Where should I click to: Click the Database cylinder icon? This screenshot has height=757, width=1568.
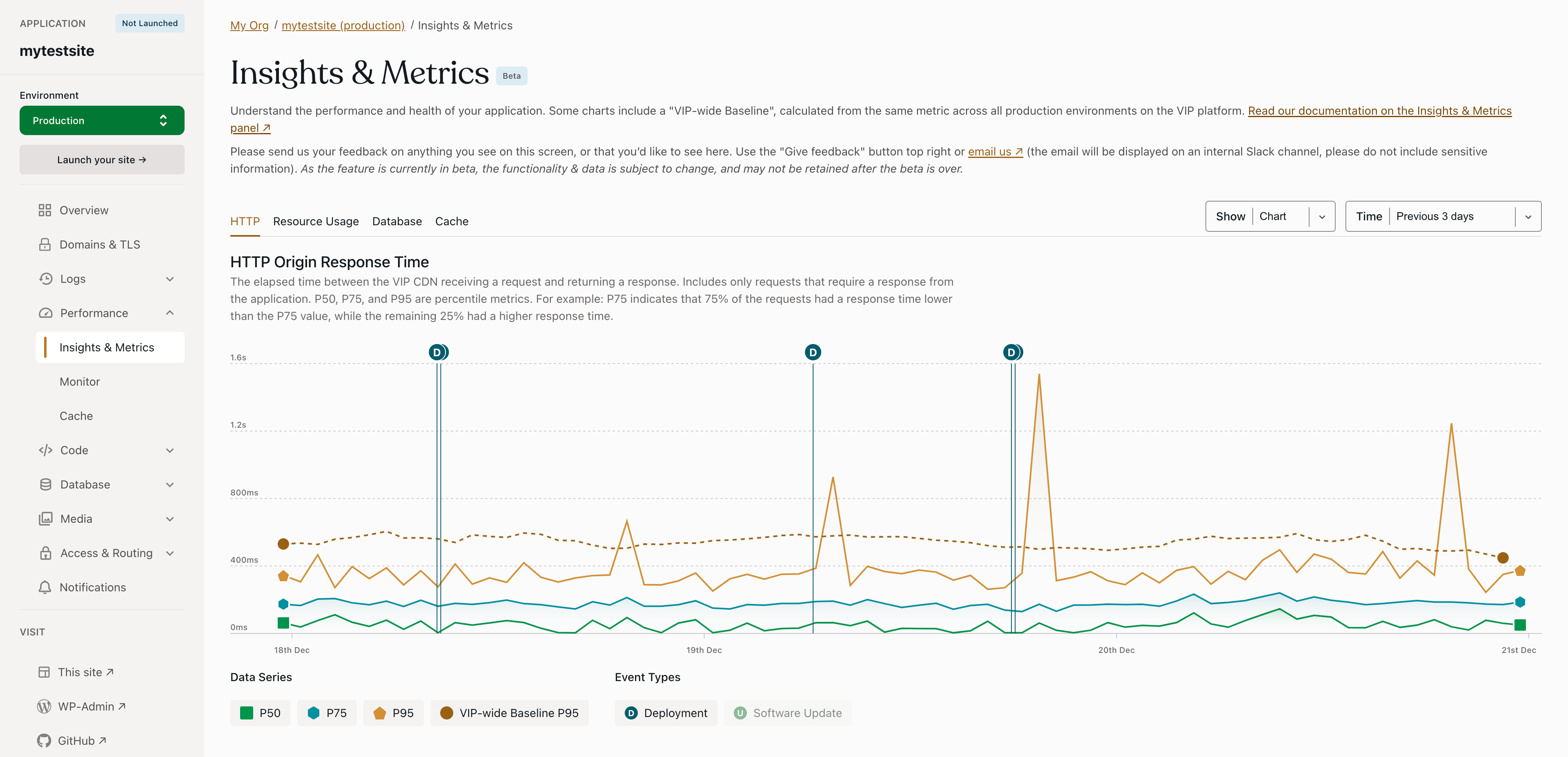46,484
